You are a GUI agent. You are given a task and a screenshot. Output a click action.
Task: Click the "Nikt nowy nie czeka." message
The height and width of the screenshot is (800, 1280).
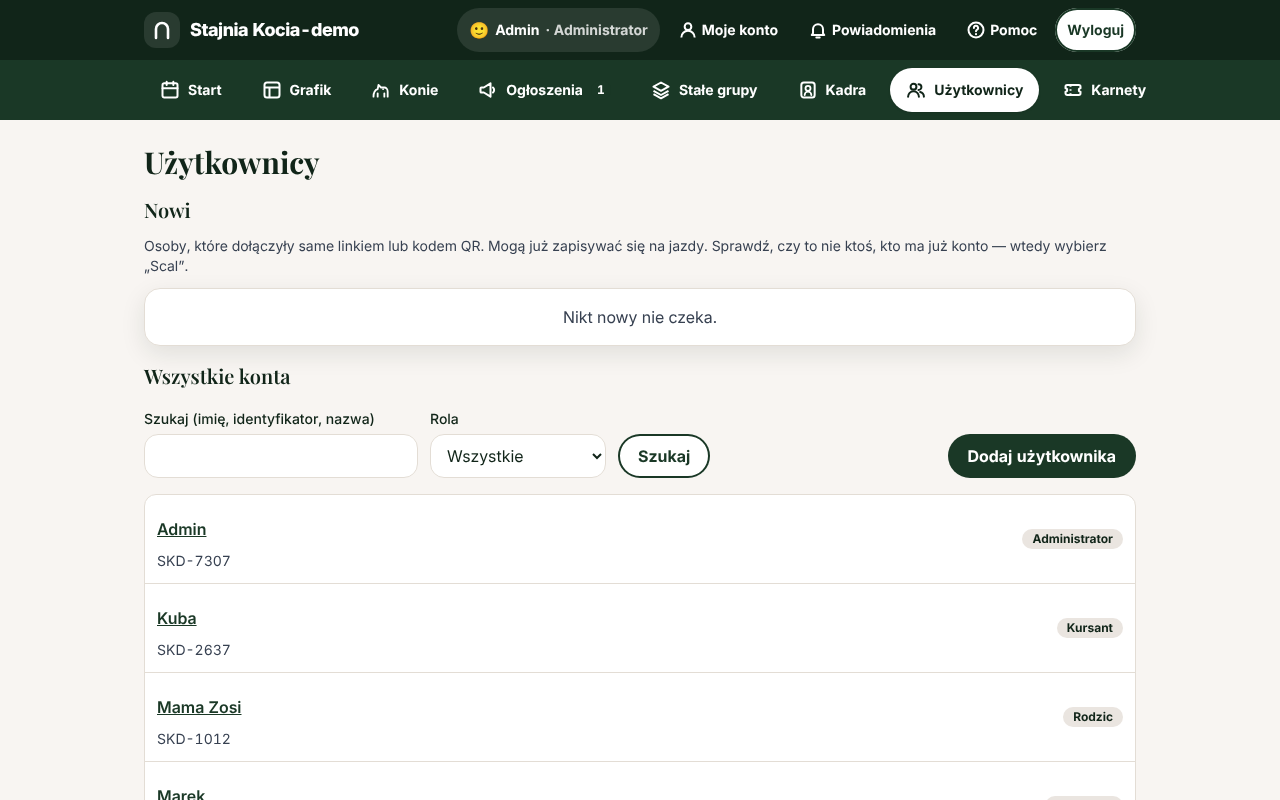pyautogui.click(x=640, y=317)
